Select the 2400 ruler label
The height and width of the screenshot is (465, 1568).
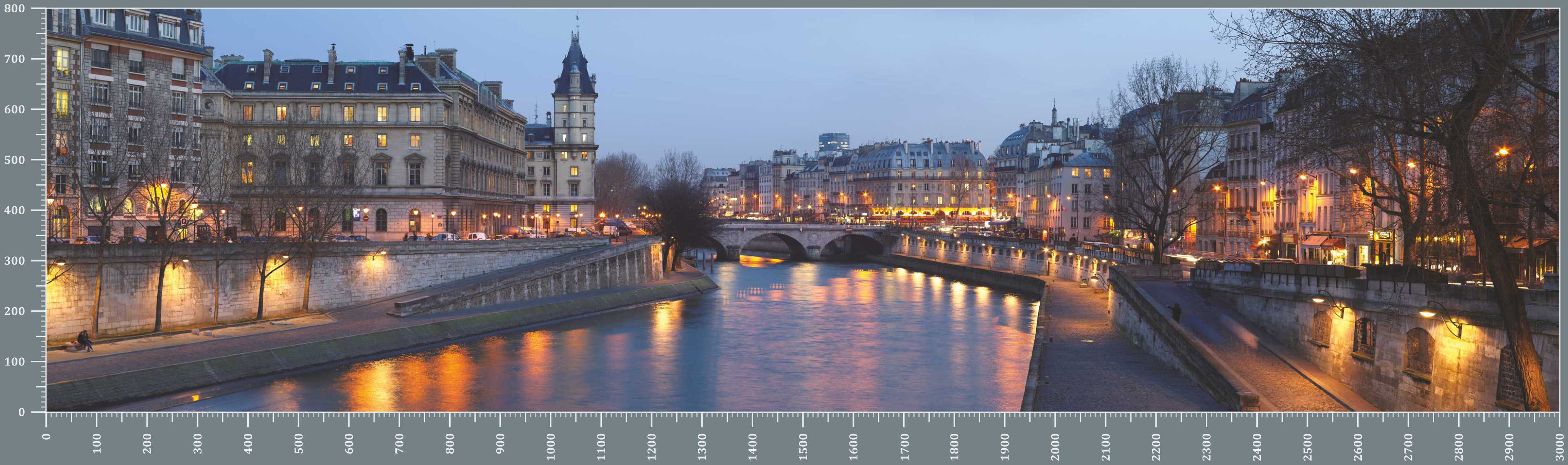1257,447
